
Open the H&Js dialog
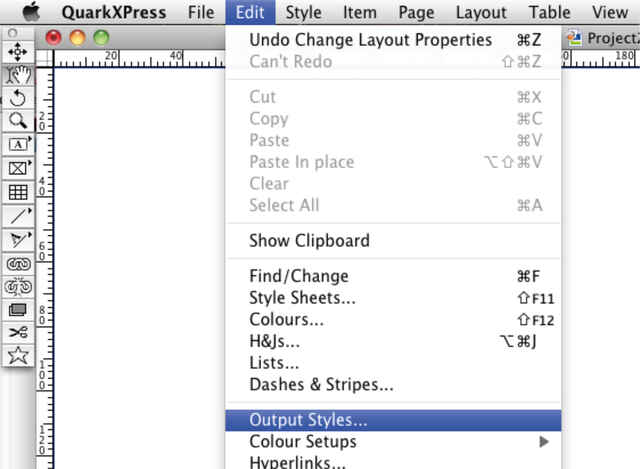tap(393, 341)
